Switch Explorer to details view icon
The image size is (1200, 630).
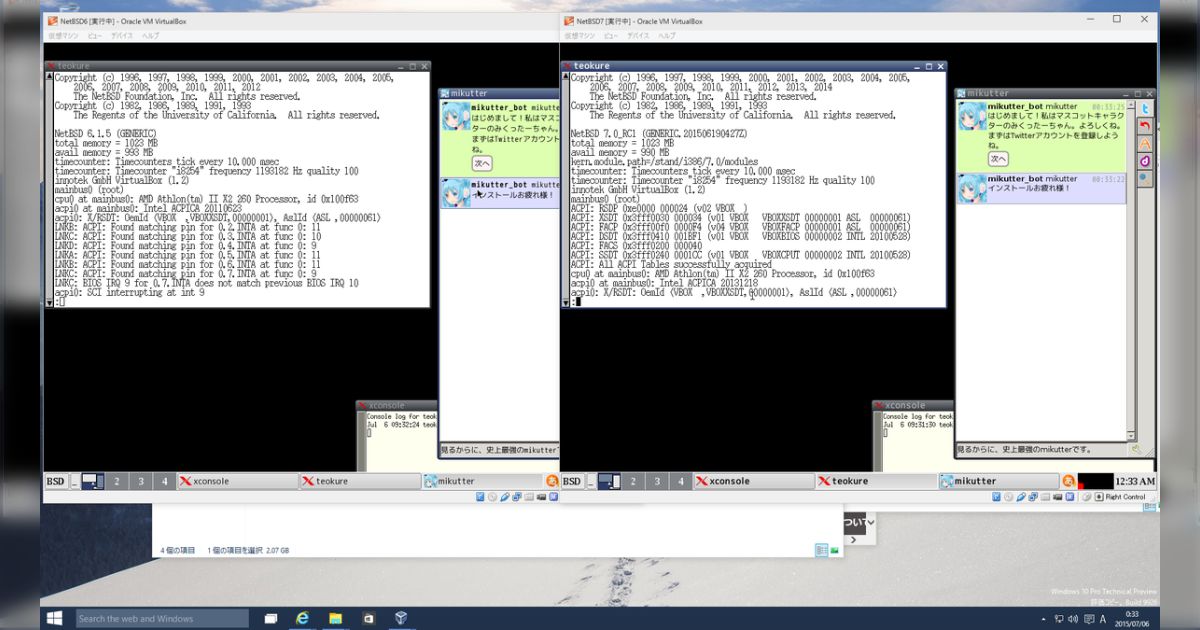coord(820,549)
